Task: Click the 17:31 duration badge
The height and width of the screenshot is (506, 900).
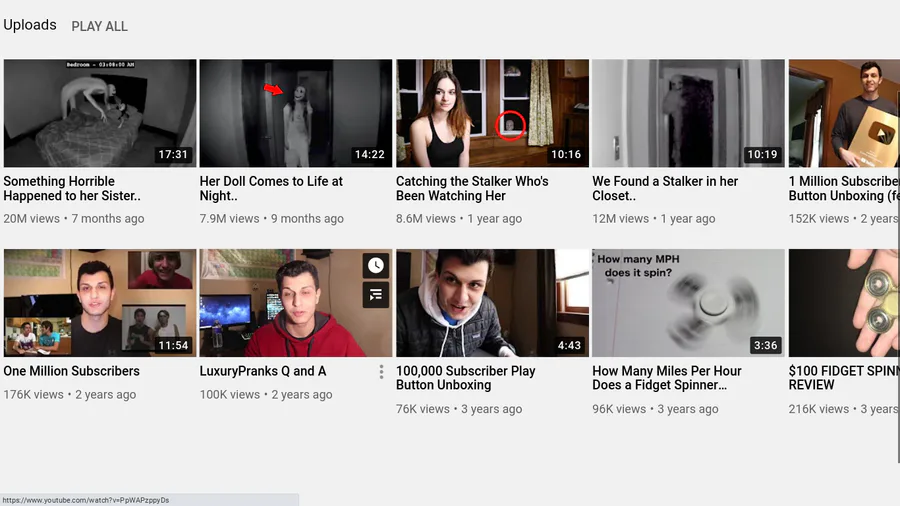Action: pos(173,154)
